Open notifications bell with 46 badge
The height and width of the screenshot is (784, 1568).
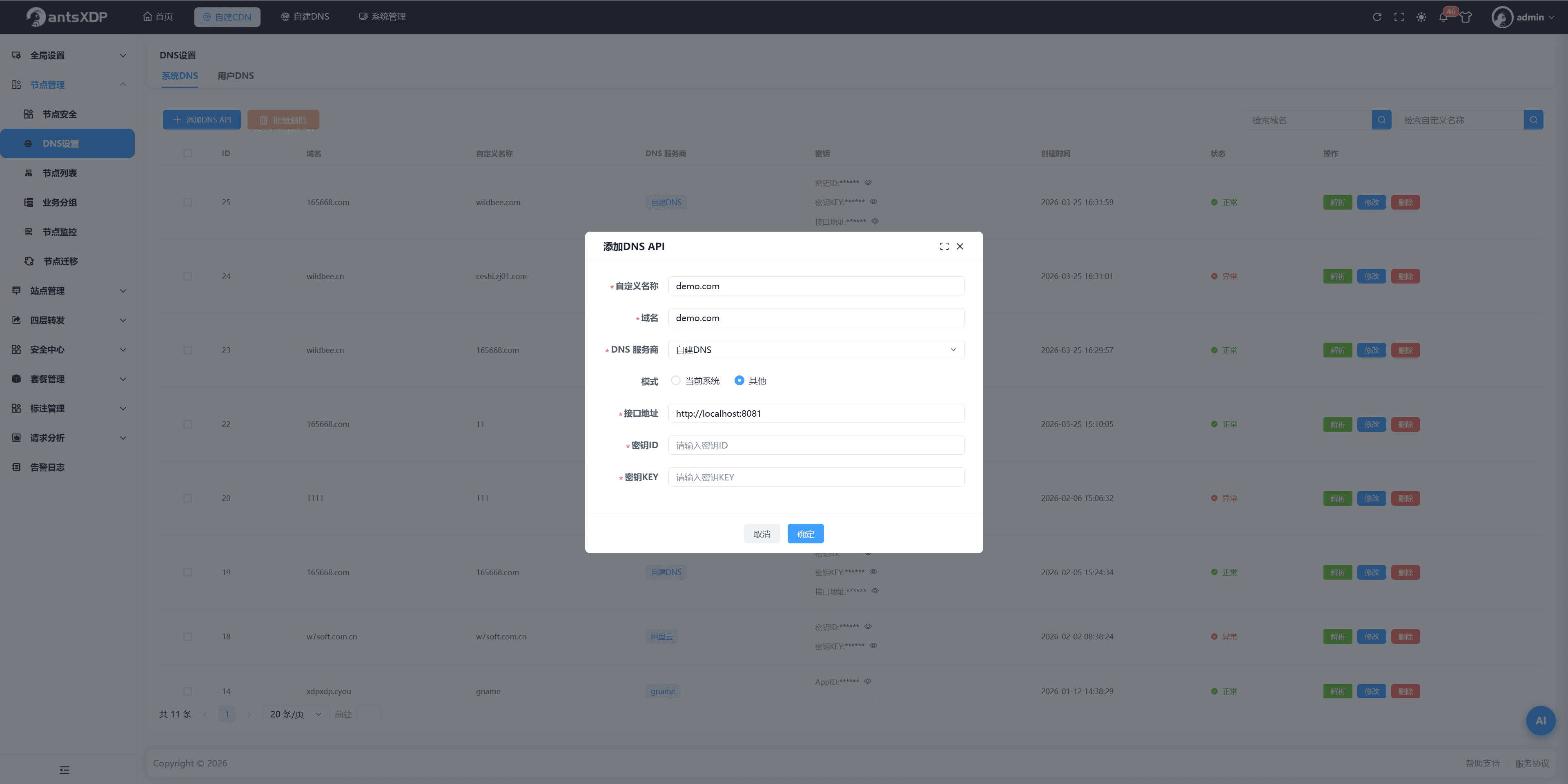tap(1443, 17)
